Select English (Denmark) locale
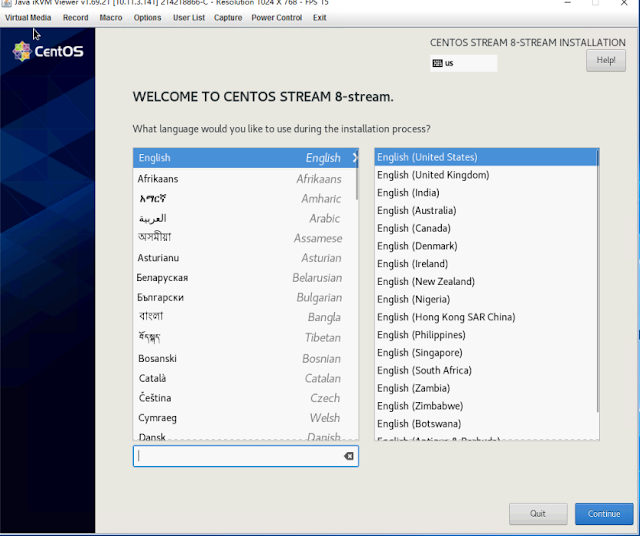 pyautogui.click(x=486, y=246)
